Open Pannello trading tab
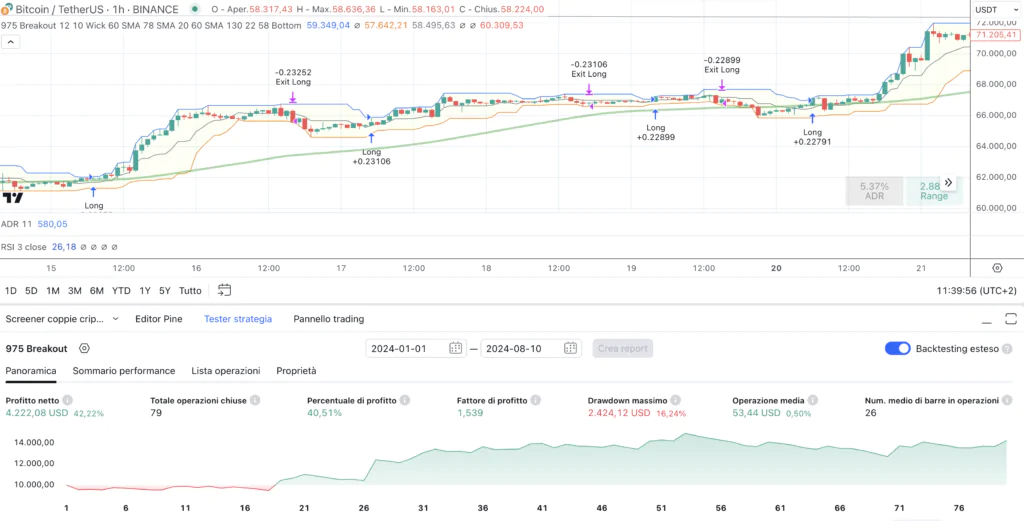Viewport: 1024px width, 521px height. pos(328,319)
